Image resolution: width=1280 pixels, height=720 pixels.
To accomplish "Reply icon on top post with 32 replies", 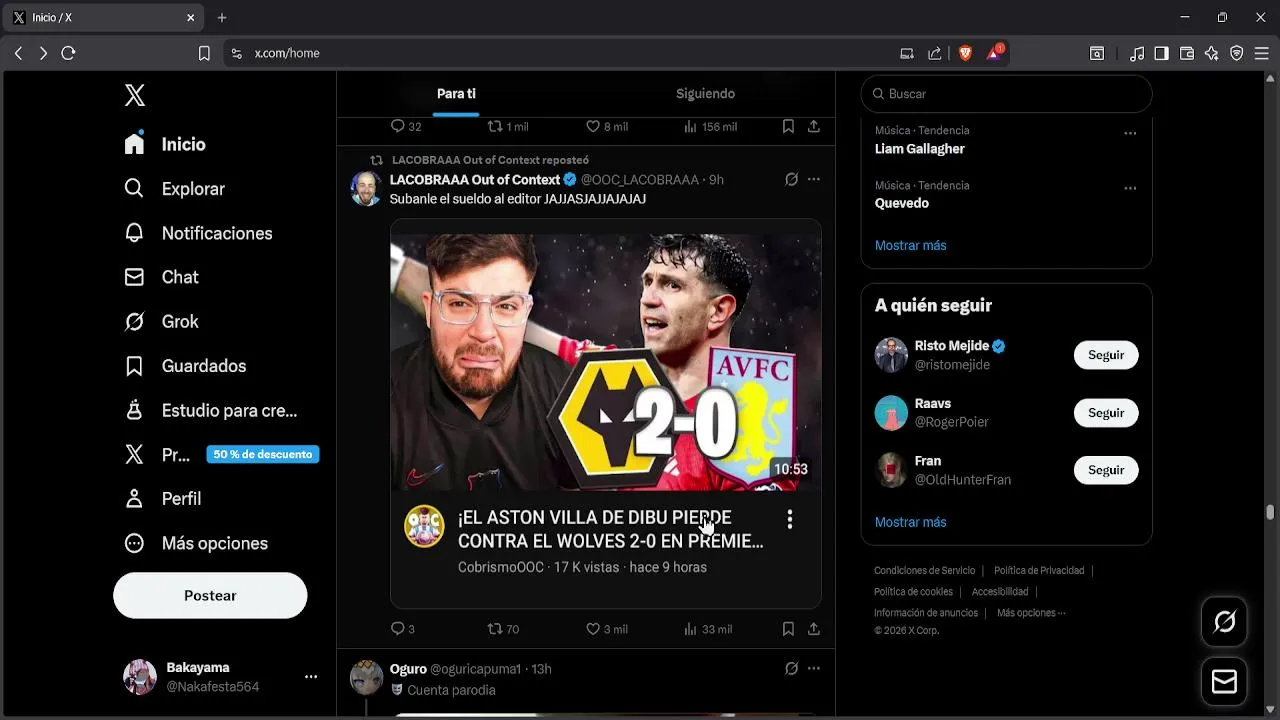I will click(405, 127).
